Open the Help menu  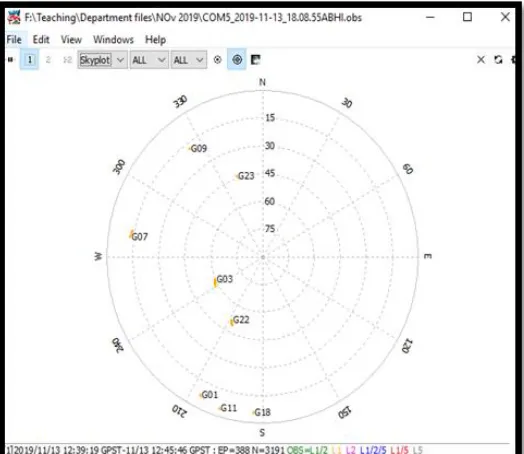click(x=155, y=39)
